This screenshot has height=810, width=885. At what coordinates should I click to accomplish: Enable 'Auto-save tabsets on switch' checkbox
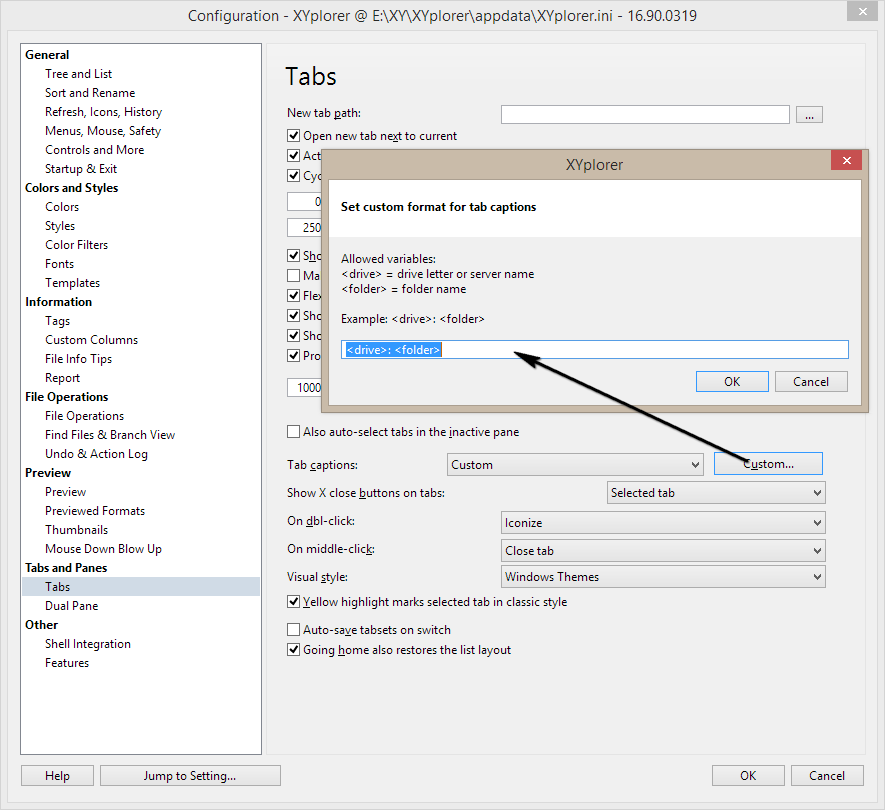[x=294, y=630]
